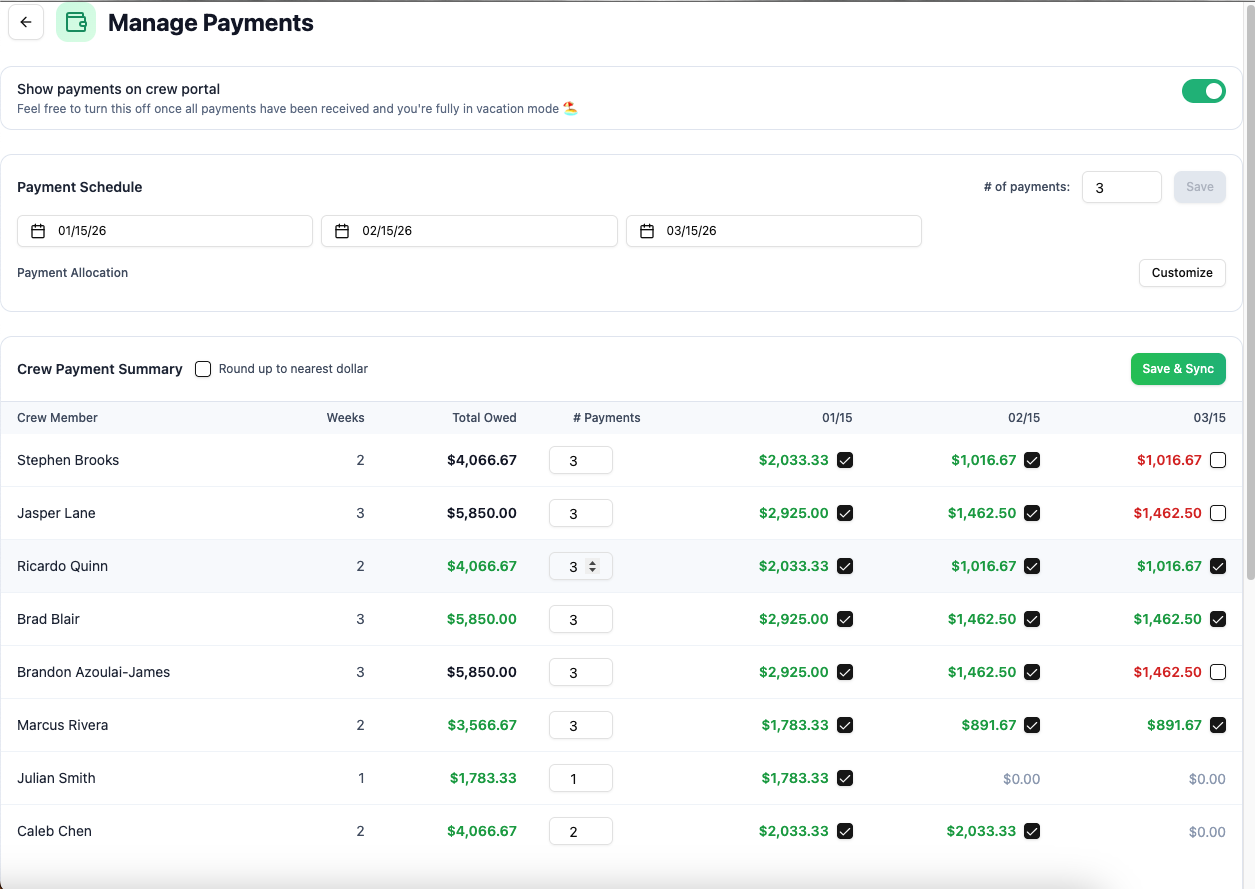Click the name Ricardo Quinn

coord(62,566)
